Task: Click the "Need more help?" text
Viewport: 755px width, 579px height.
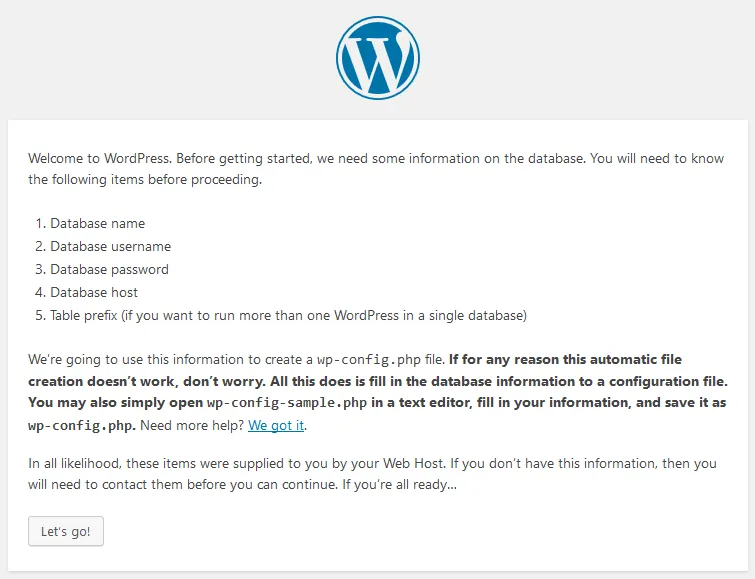Action: pyautogui.click(x=189, y=426)
